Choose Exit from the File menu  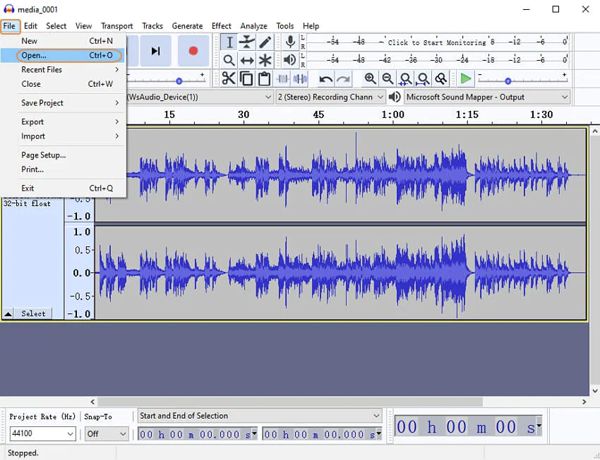pyautogui.click(x=63, y=188)
